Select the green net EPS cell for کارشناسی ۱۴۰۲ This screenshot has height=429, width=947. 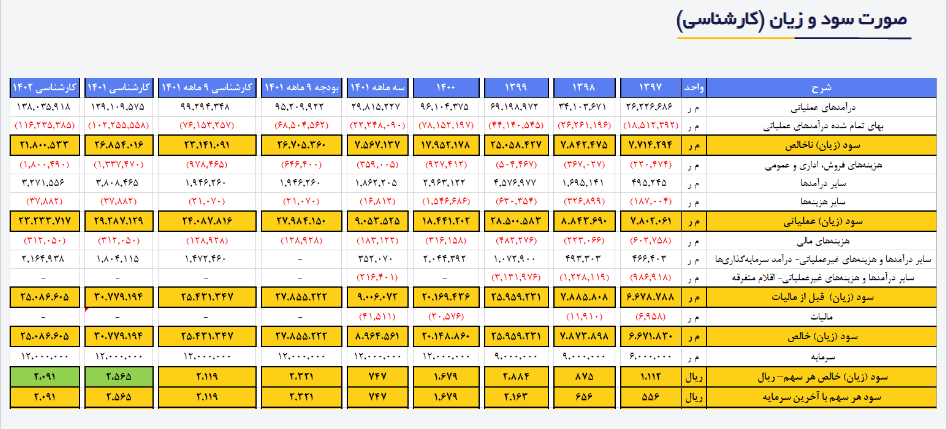[x=47, y=377]
